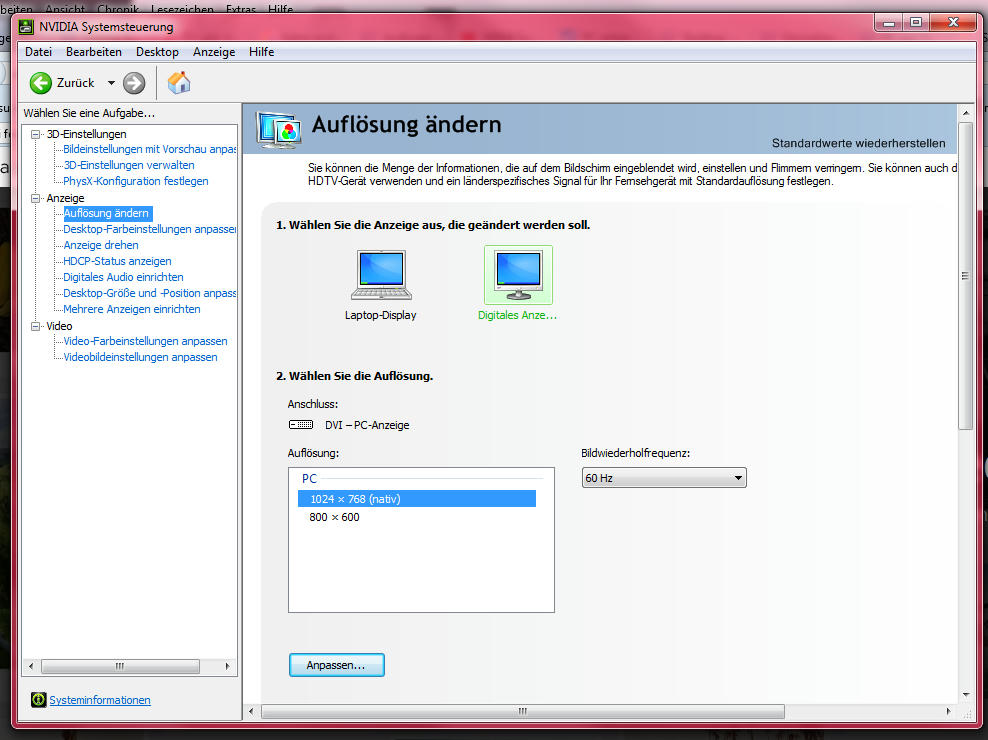Viewport: 988px width, 740px height.
Task: Open the Chronik menu in background window
Action: coord(118,9)
